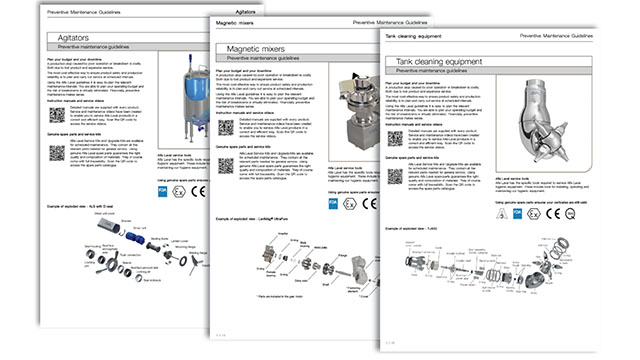
Task: Click the grey subtitle bar under Agitators title
Action: [x=128, y=47]
